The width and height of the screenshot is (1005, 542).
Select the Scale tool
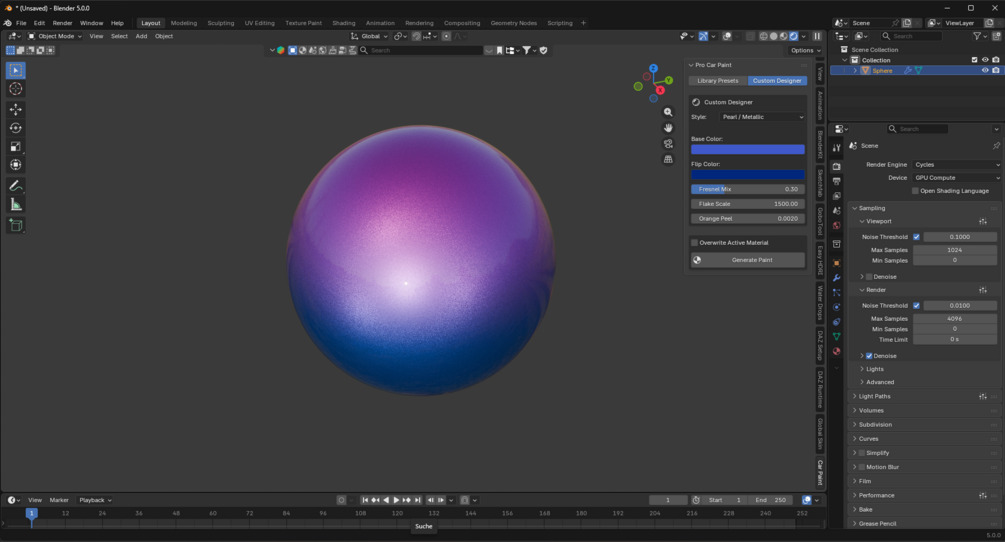click(x=16, y=147)
